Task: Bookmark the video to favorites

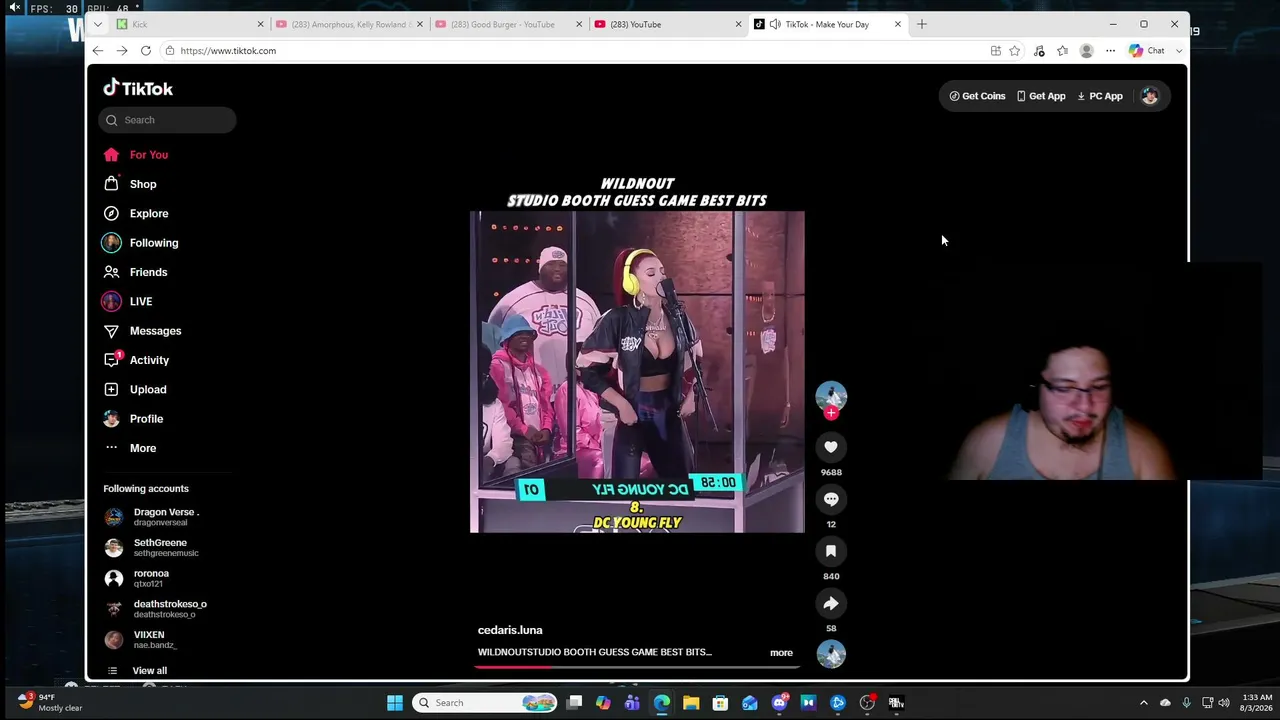Action: (x=831, y=551)
